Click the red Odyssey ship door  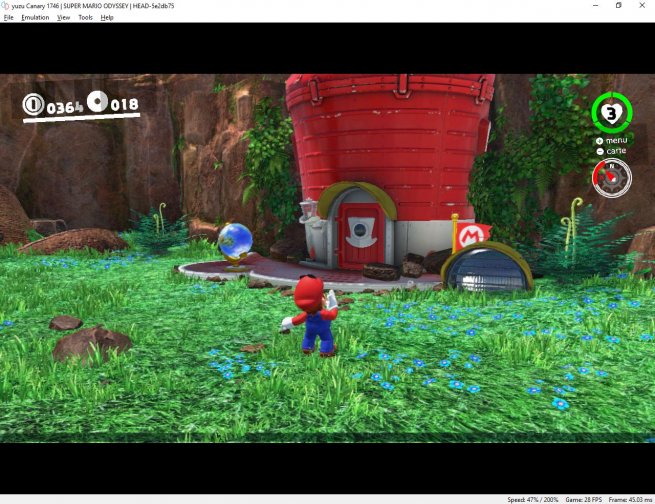360,236
